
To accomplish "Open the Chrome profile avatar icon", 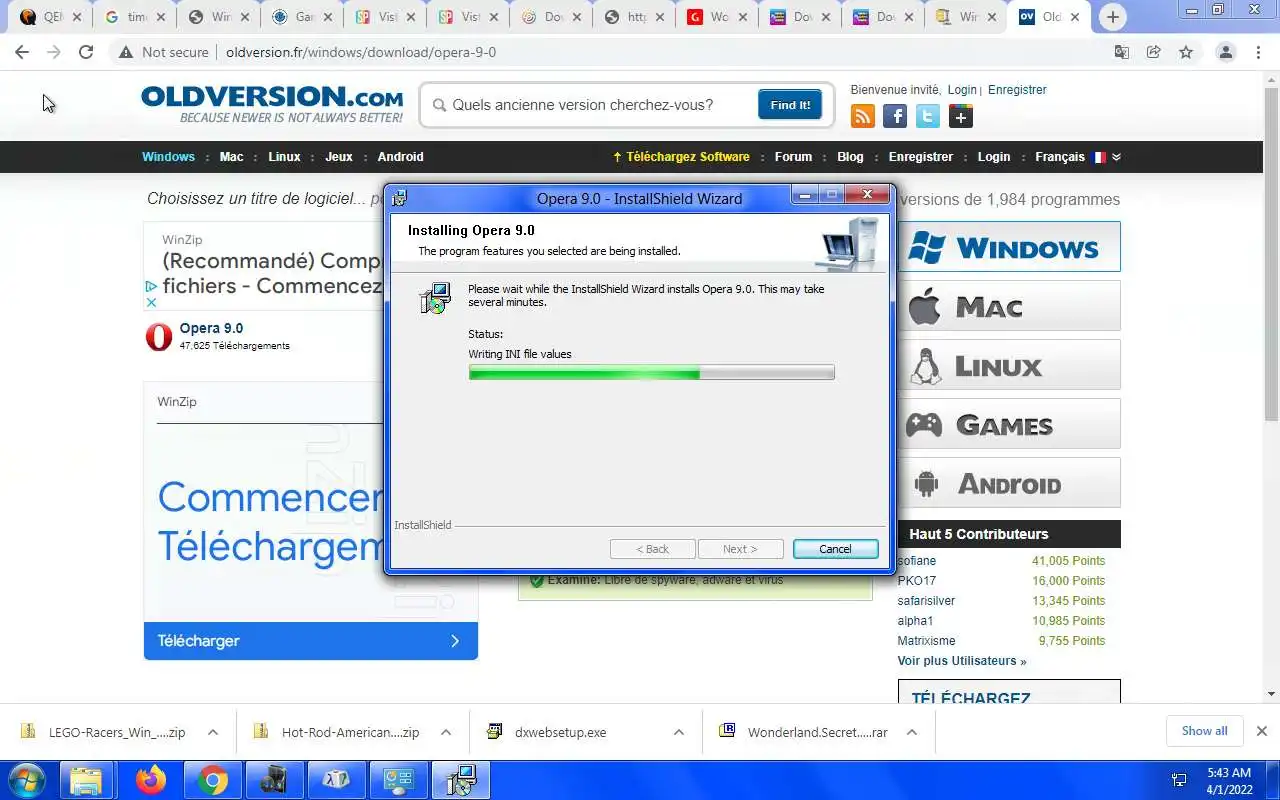I will click(1225, 52).
